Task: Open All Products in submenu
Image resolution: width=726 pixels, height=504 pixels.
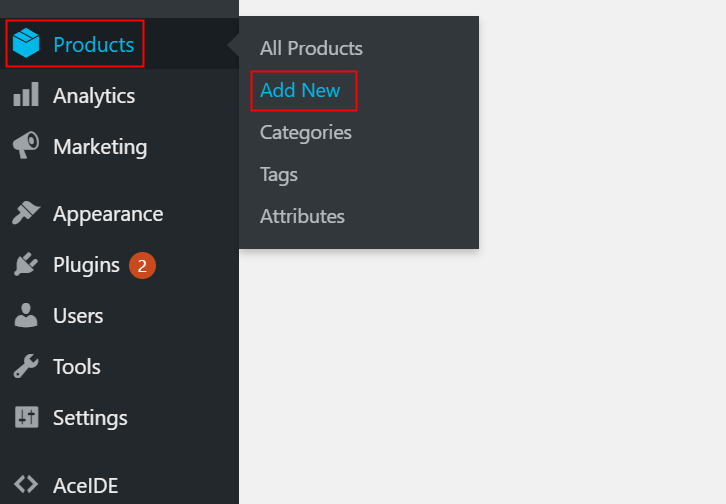Action: 311,48
